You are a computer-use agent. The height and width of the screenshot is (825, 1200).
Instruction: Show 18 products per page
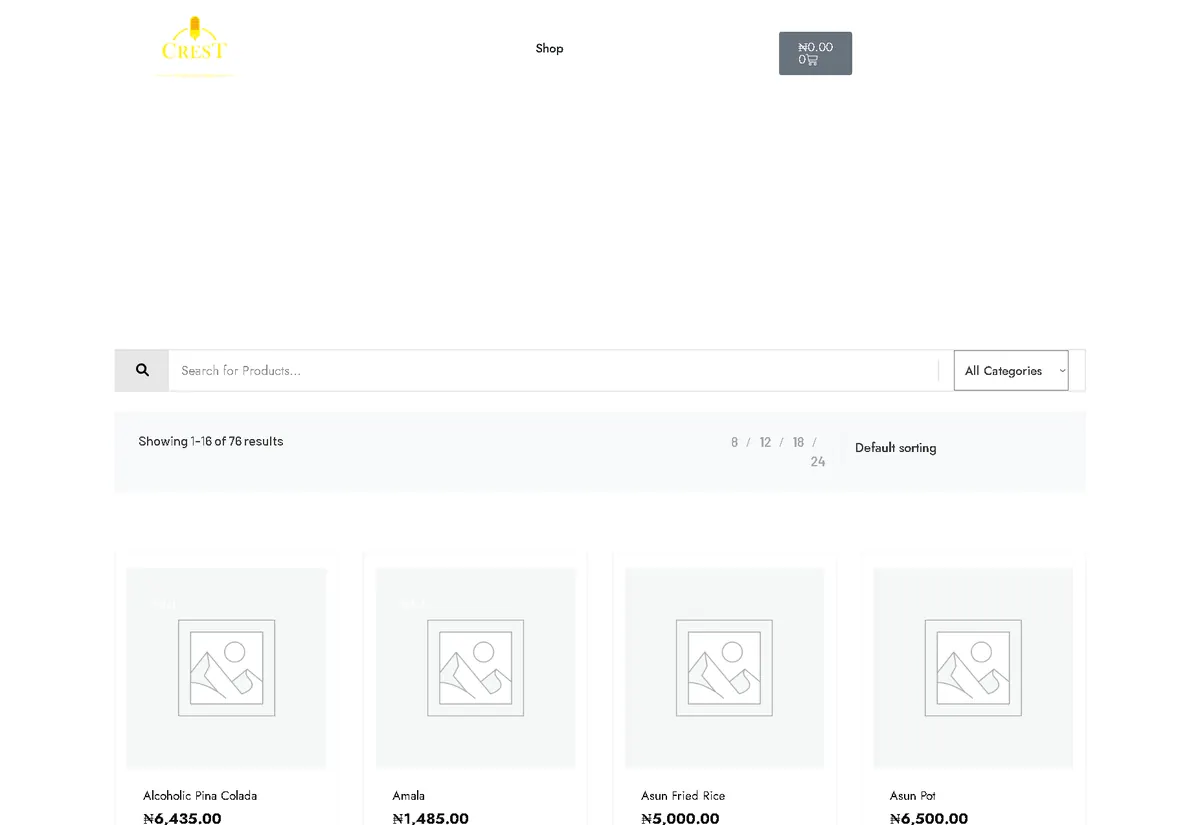coord(798,442)
